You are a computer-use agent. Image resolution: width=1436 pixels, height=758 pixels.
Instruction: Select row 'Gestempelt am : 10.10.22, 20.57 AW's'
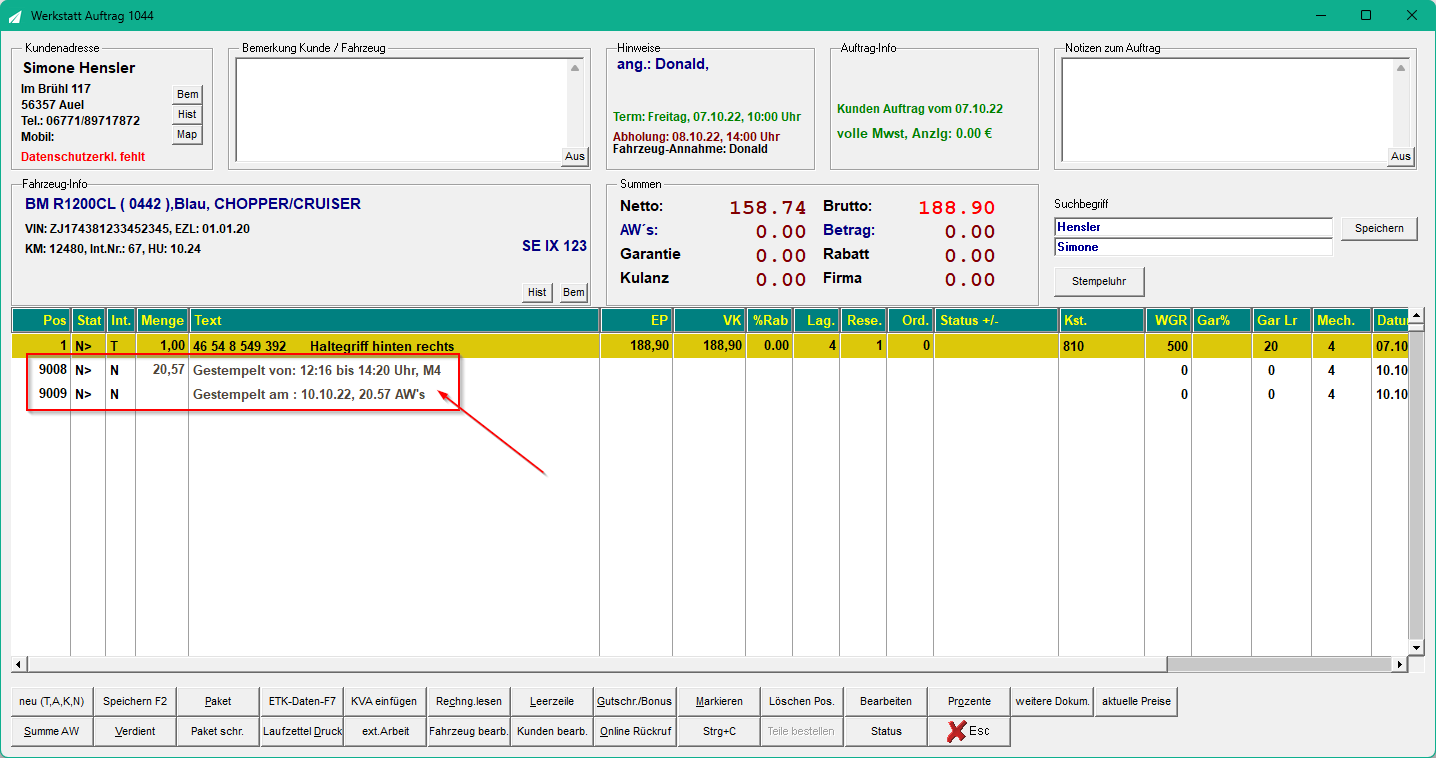pos(709,394)
